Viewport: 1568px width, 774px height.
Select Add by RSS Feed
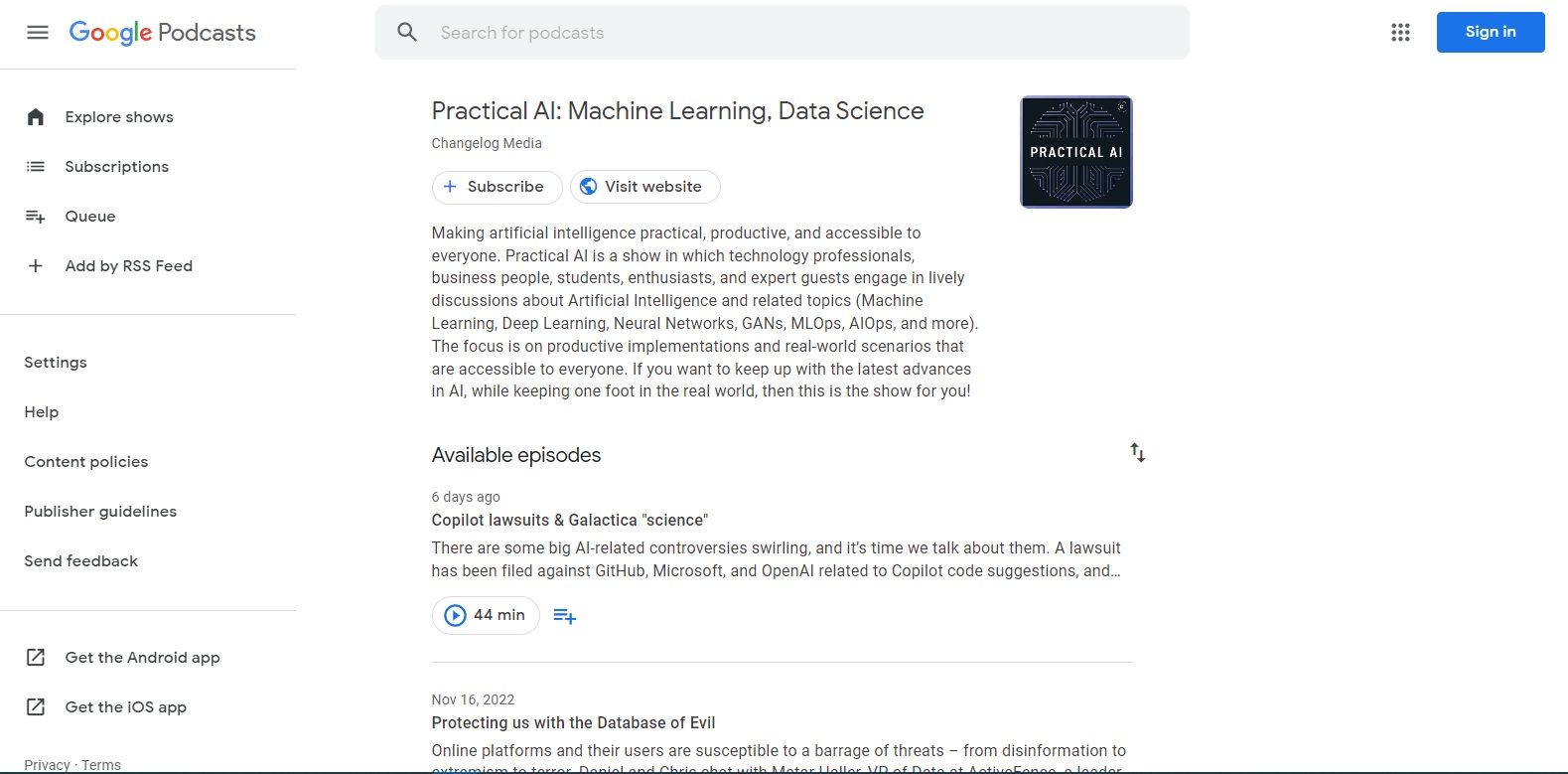pos(128,266)
